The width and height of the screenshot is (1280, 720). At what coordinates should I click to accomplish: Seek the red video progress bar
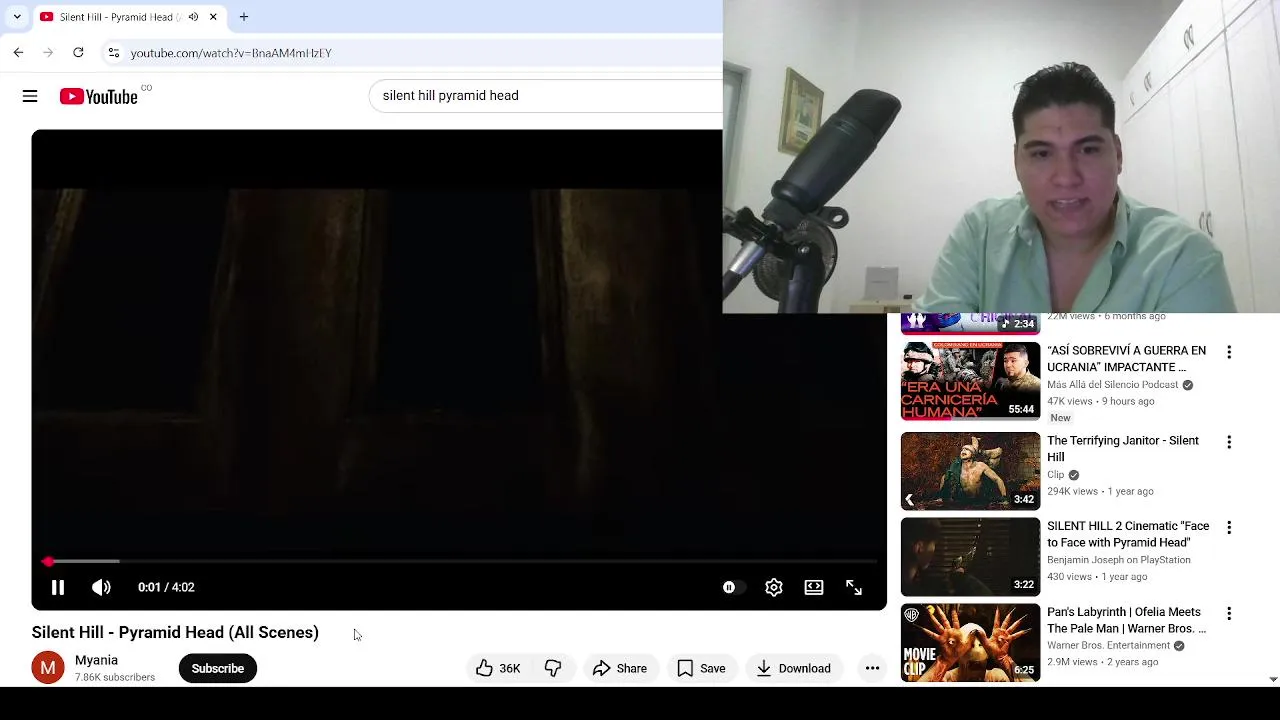point(460,561)
